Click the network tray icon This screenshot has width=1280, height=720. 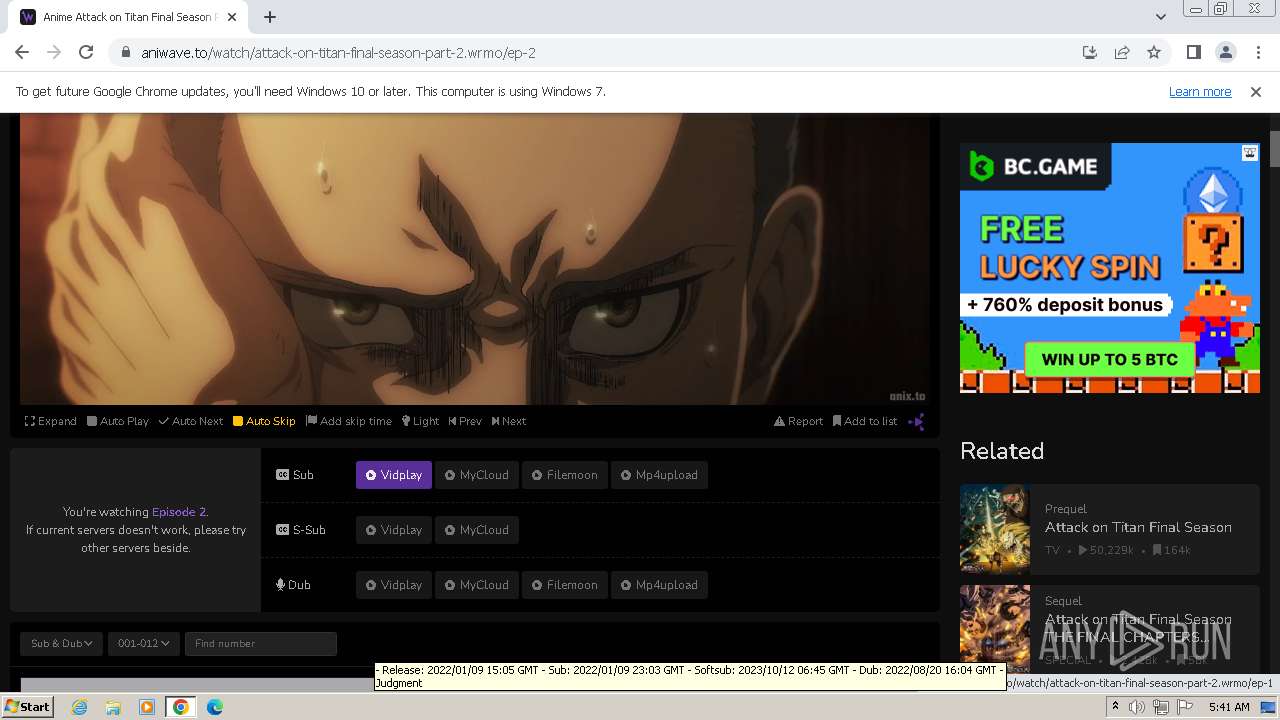[1161, 707]
